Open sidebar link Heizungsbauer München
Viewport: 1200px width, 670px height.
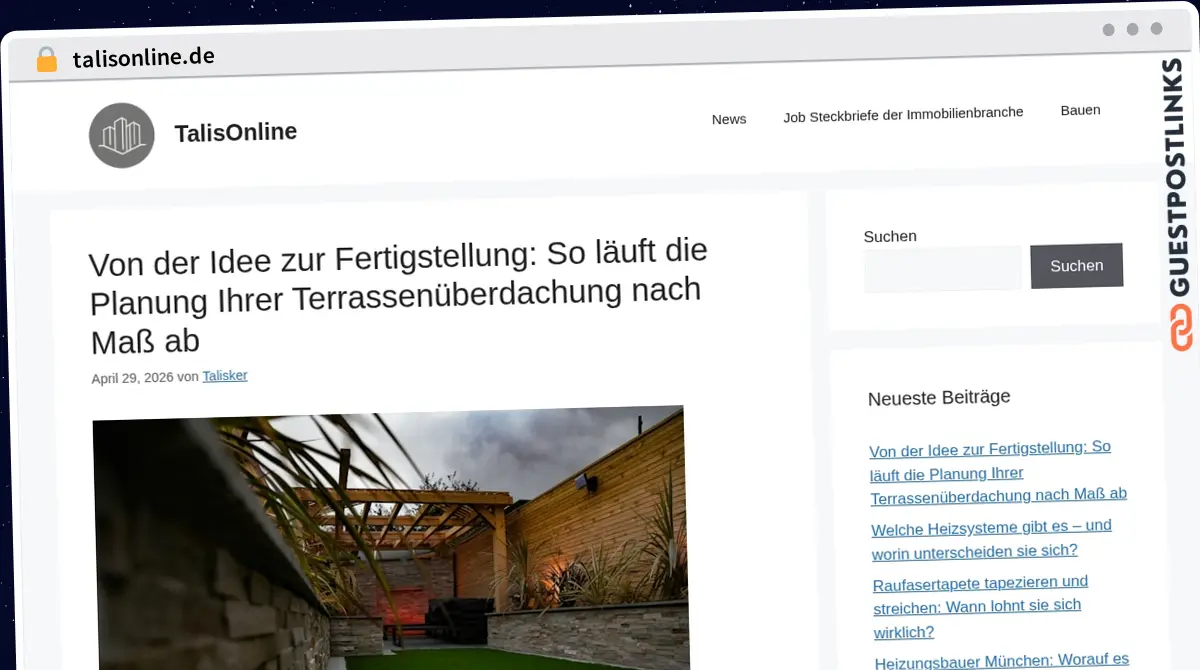[1002, 660]
